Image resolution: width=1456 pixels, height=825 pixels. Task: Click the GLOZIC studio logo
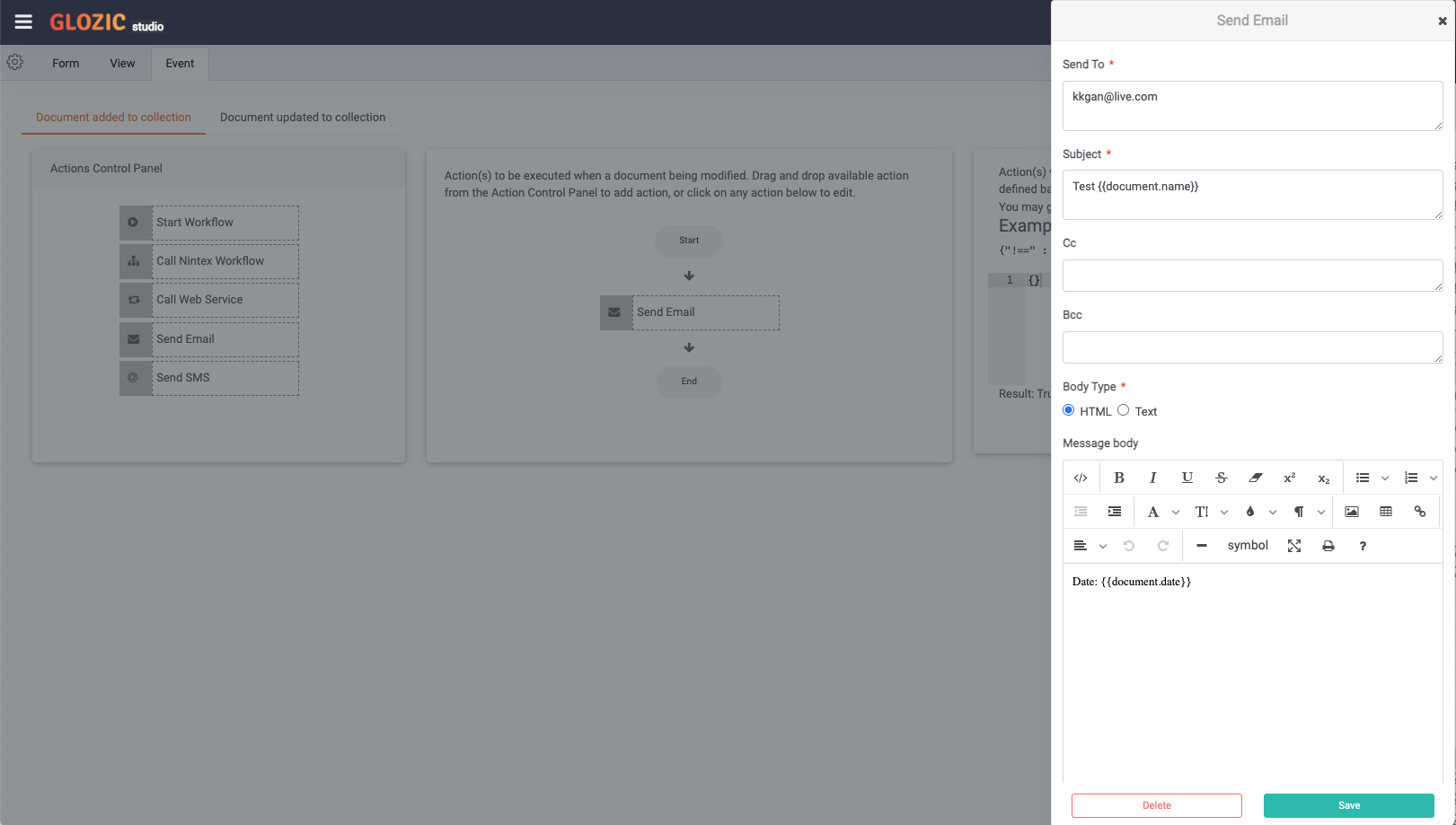(106, 22)
